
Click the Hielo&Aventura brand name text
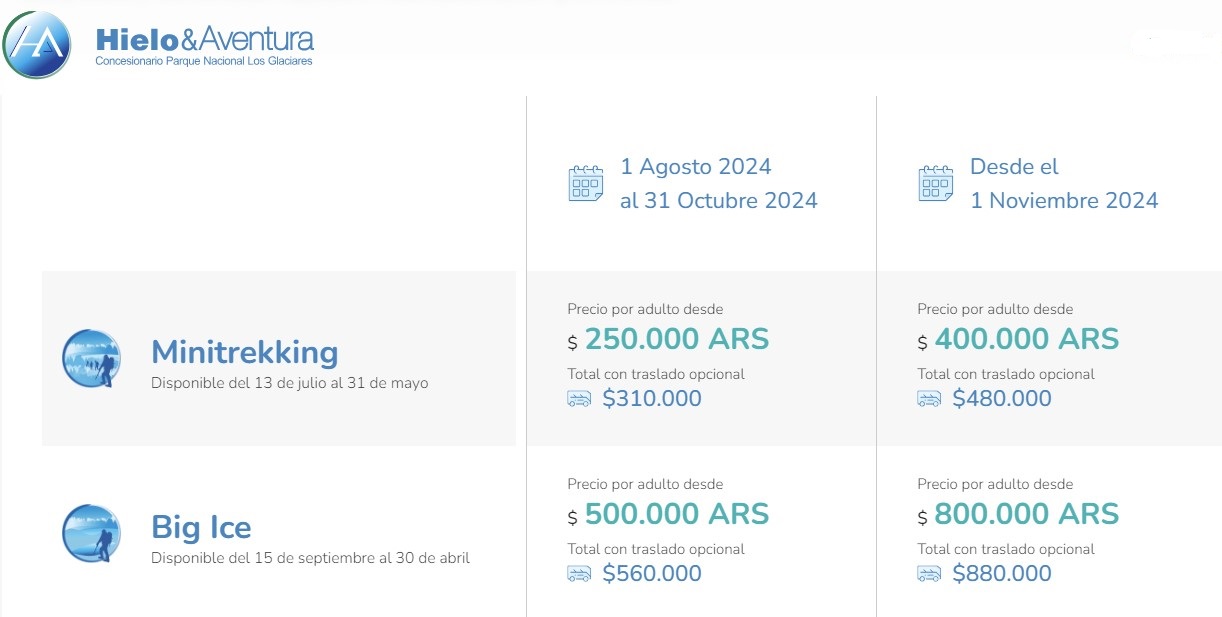click(205, 40)
